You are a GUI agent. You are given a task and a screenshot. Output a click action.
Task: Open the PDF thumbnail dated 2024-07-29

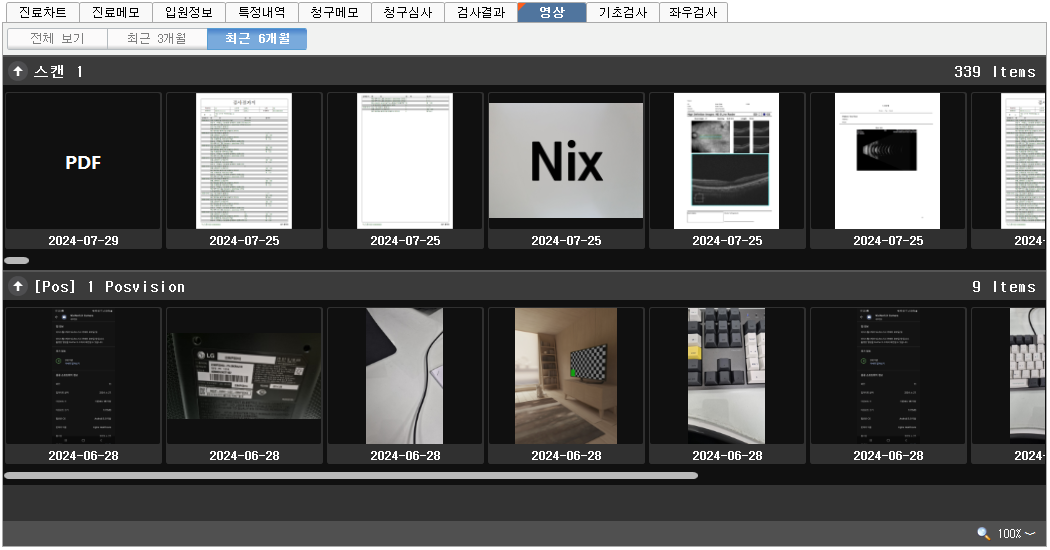point(83,162)
